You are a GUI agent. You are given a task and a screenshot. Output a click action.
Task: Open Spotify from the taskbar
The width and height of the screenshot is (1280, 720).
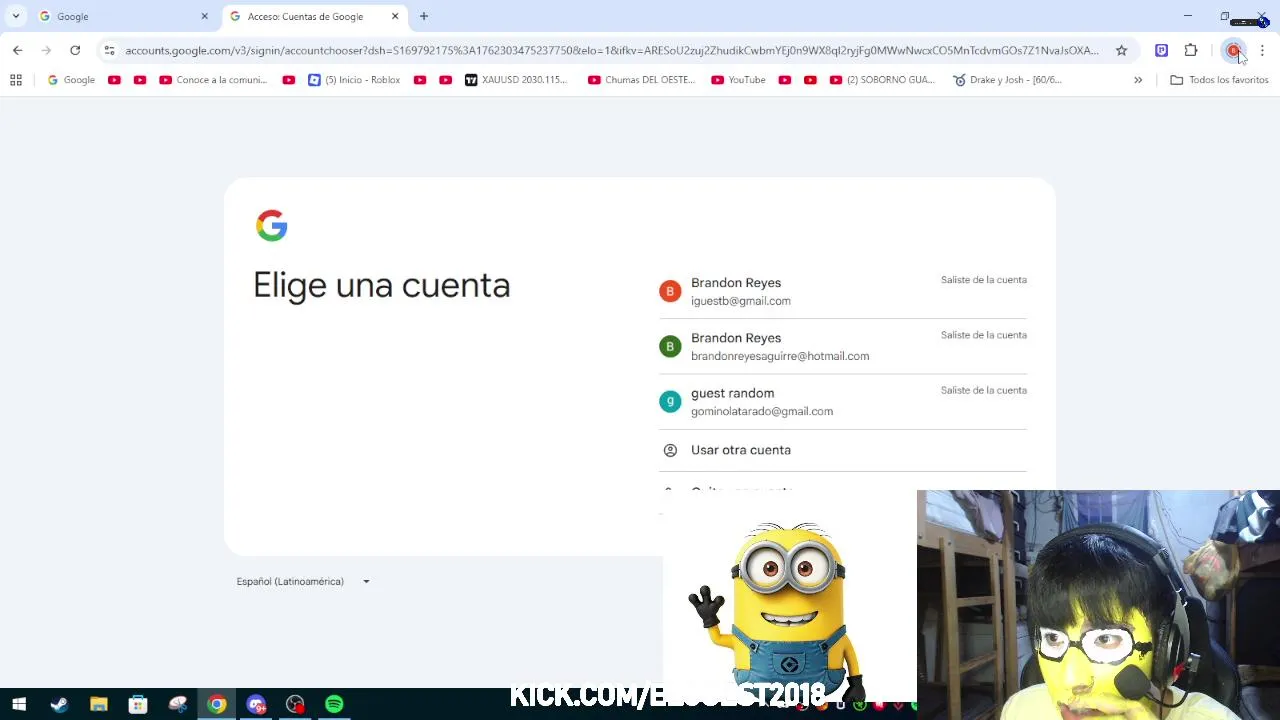click(334, 704)
